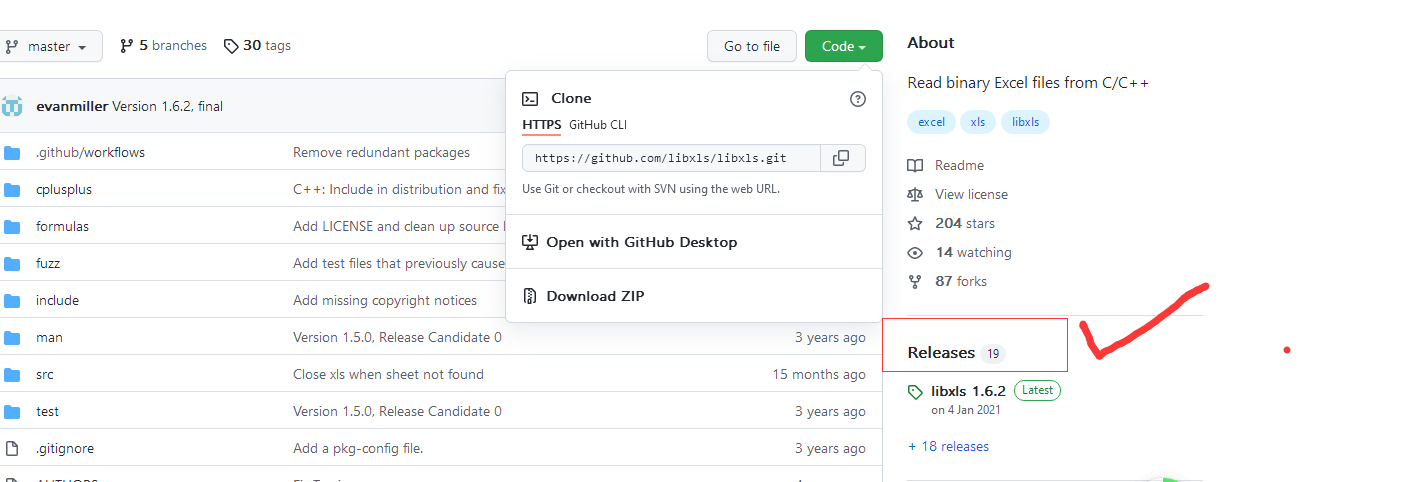Click the xls topic tag
The width and height of the screenshot is (1415, 482).
coord(977,122)
